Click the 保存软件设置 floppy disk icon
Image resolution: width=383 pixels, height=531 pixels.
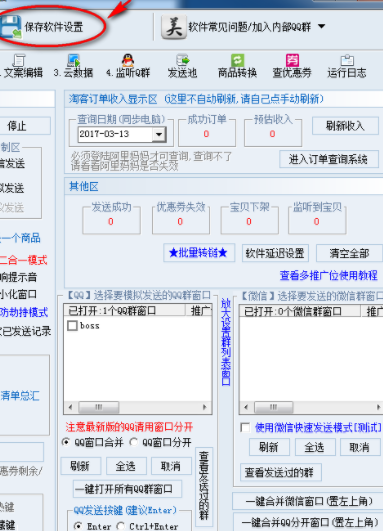(11, 27)
